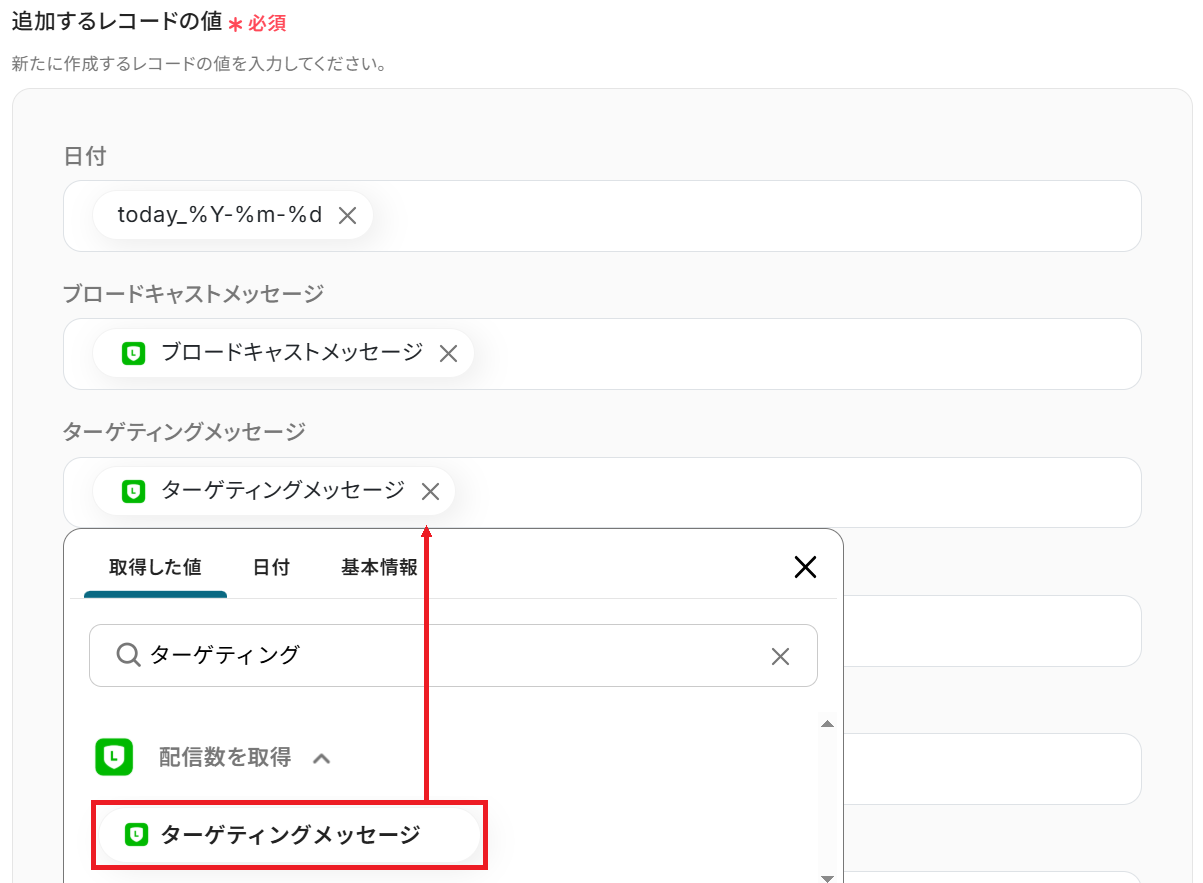1203x883 pixels.
Task: Close the value picker popup
Action: coord(805,568)
